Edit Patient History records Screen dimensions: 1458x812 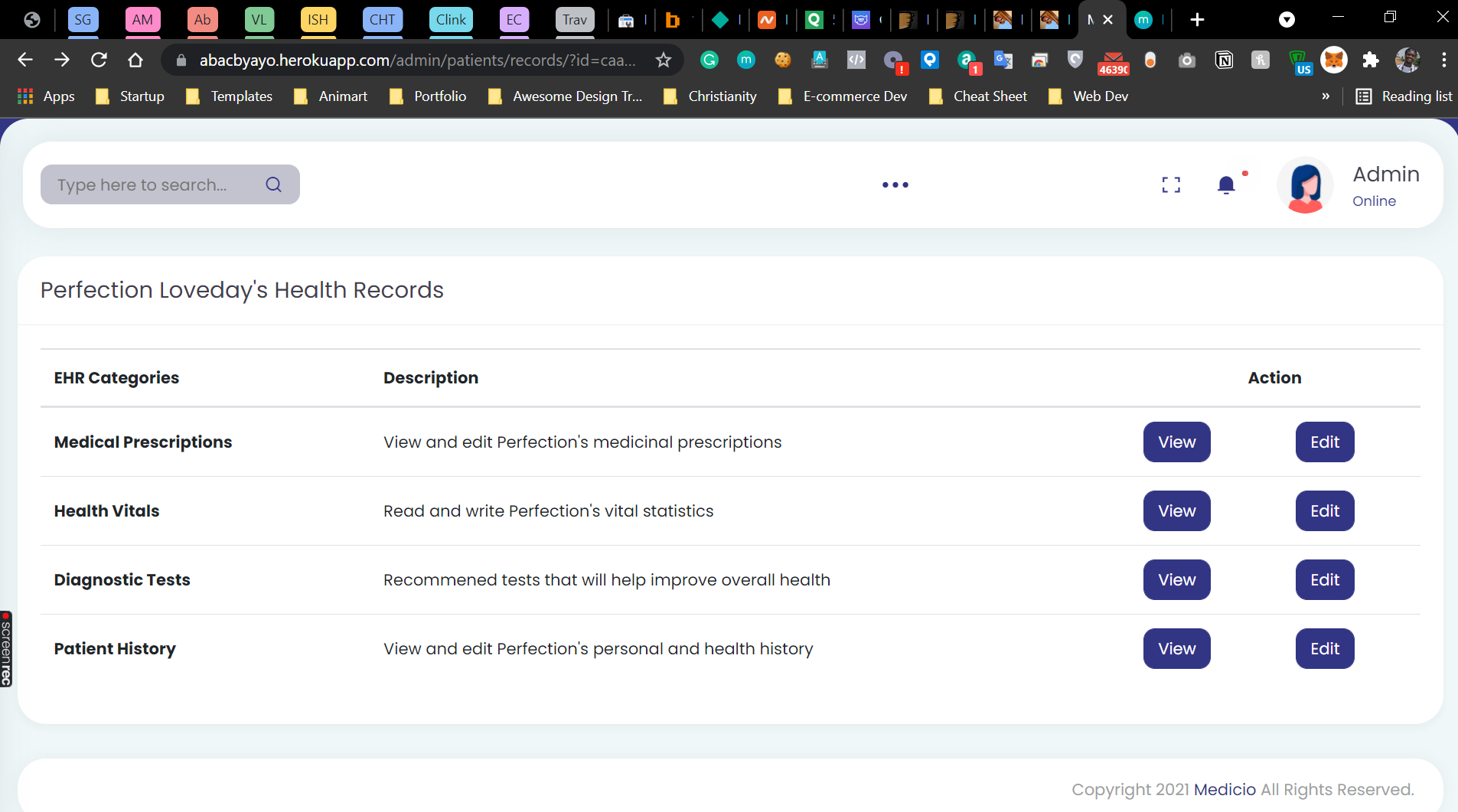point(1324,648)
